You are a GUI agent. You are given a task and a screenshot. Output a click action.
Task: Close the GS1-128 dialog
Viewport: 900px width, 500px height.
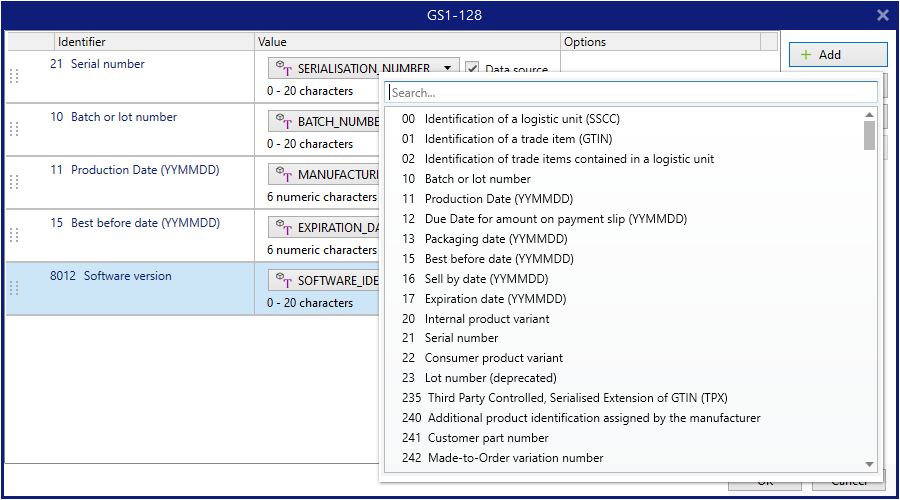tap(883, 15)
